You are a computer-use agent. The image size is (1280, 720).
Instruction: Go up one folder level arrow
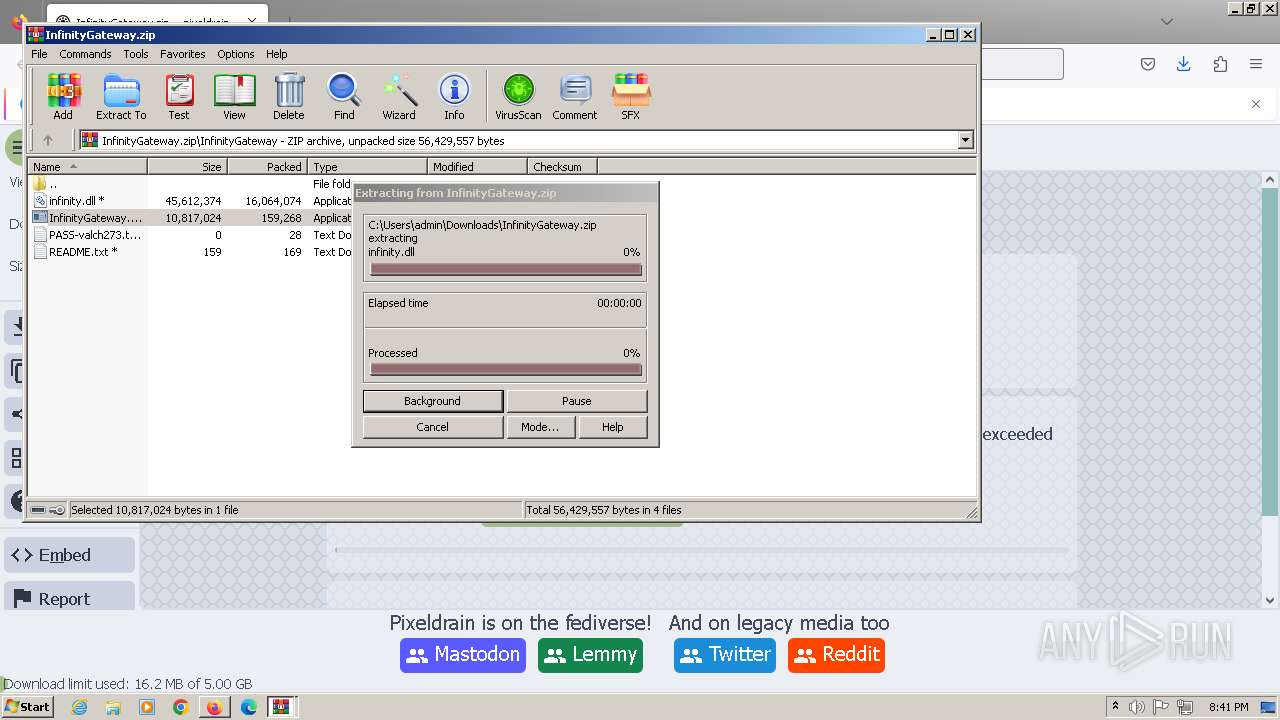[x=47, y=141]
